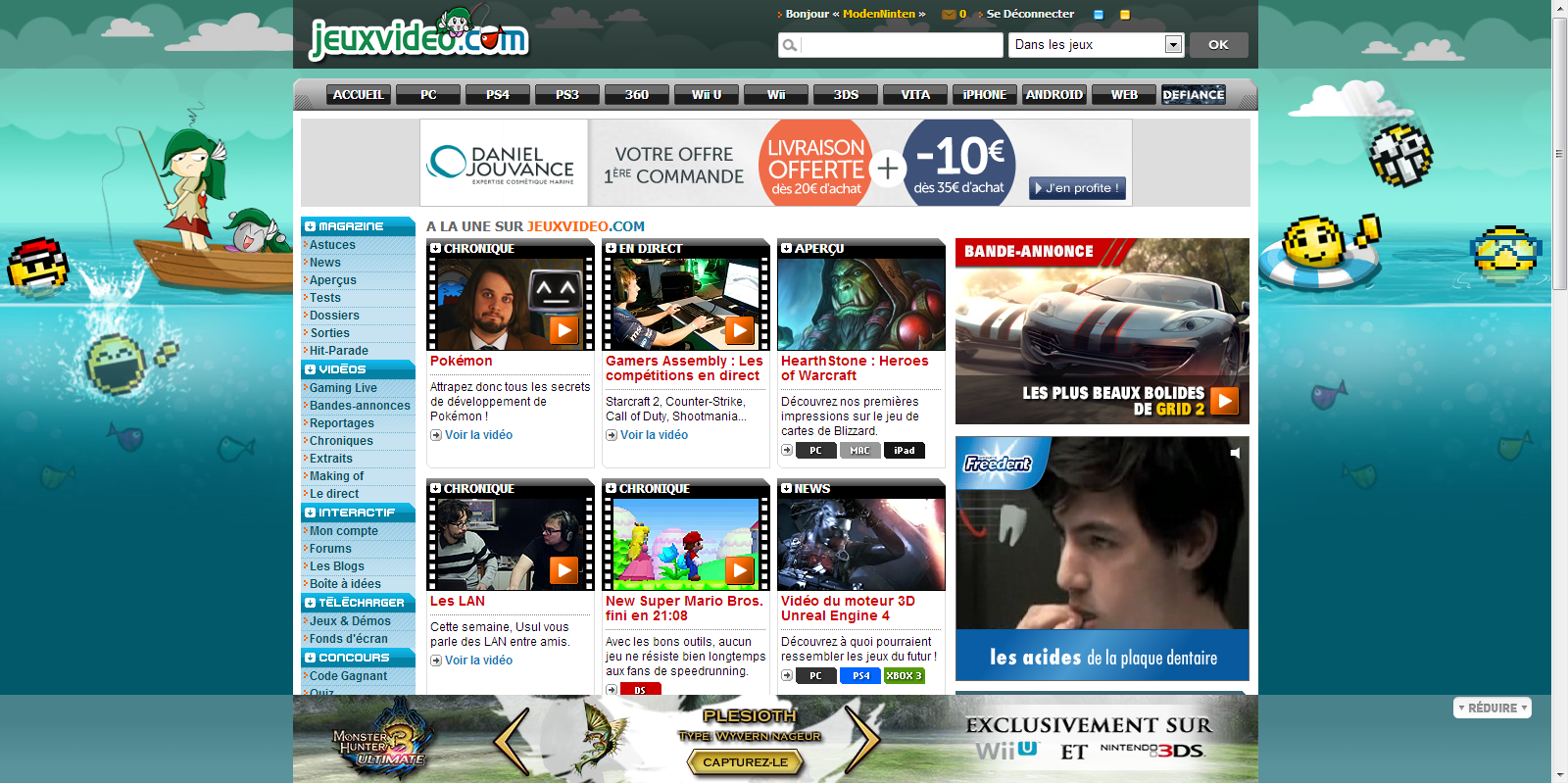Play the GRID 2 bande-annonce
Screen dimensions: 1568x783
(1224, 401)
